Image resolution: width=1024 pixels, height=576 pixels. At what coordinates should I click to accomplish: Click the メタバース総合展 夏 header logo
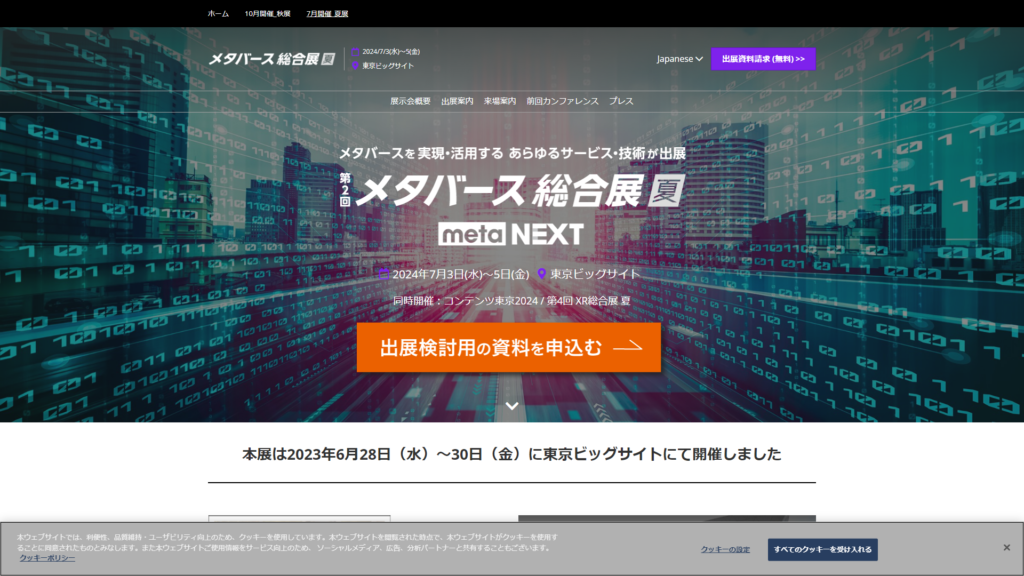point(272,59)
